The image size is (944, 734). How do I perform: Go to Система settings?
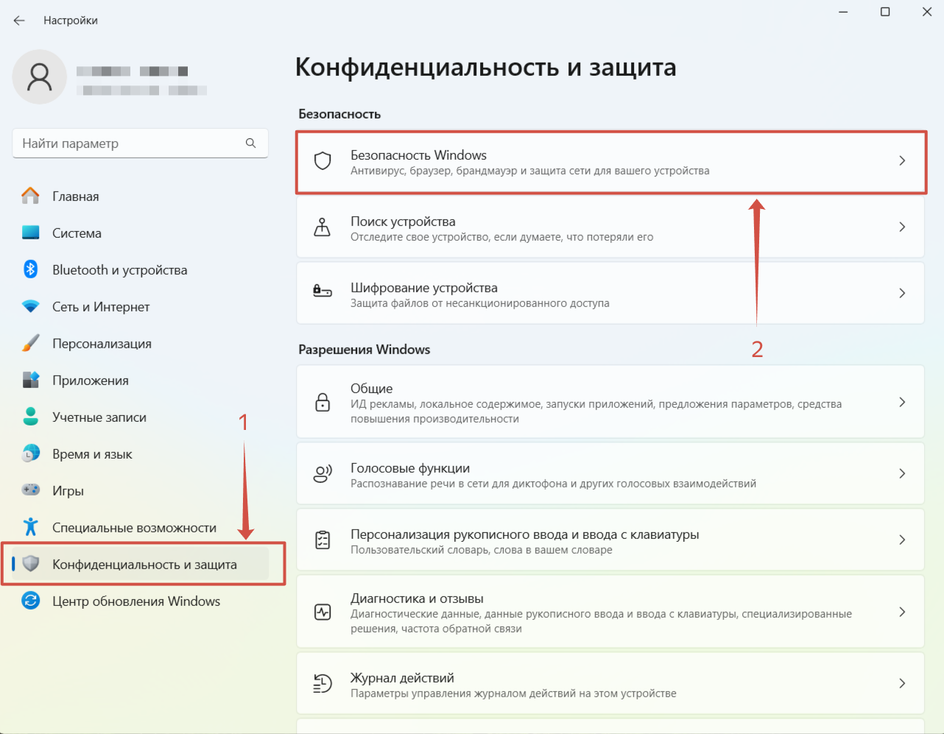pos(140,233)
